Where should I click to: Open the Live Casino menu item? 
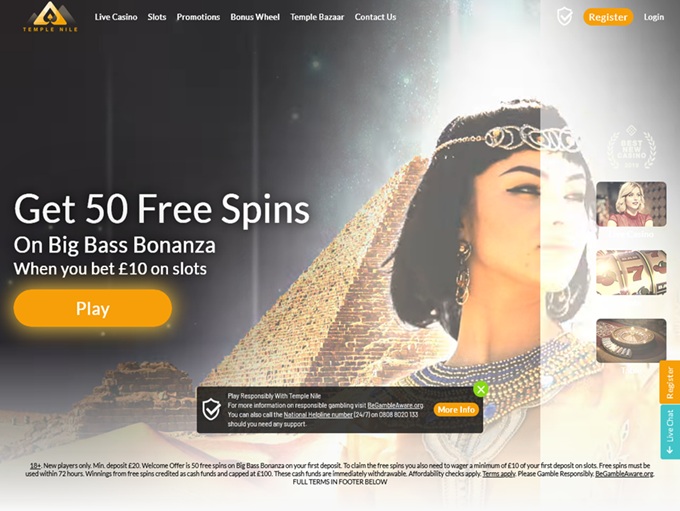[116, 17]
